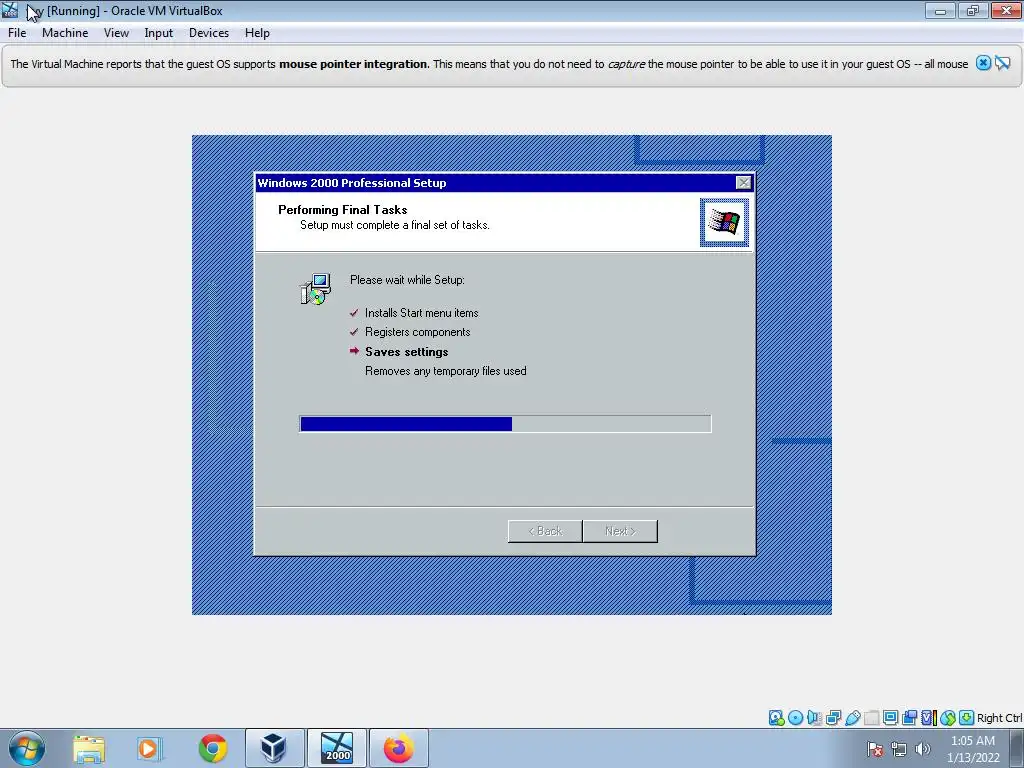Click the Windows clock showing 1:05 AM
Screen dimensions: 1024x768
point(972,741)
